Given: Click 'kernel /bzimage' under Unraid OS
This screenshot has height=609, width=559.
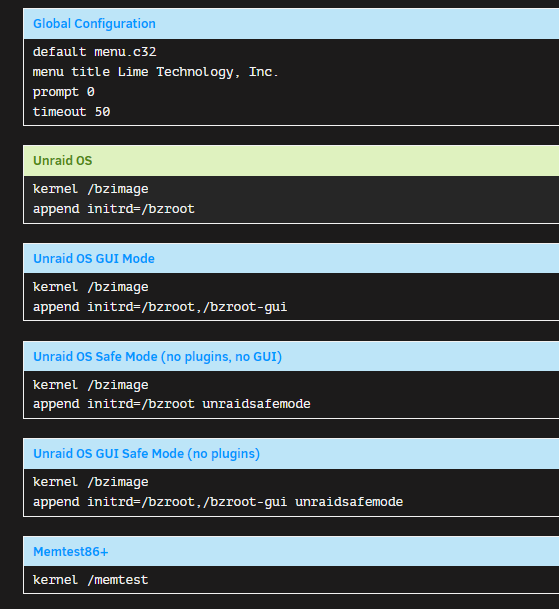Looking at the screenshot, I should pyautogui.click(x=91, y=189).
